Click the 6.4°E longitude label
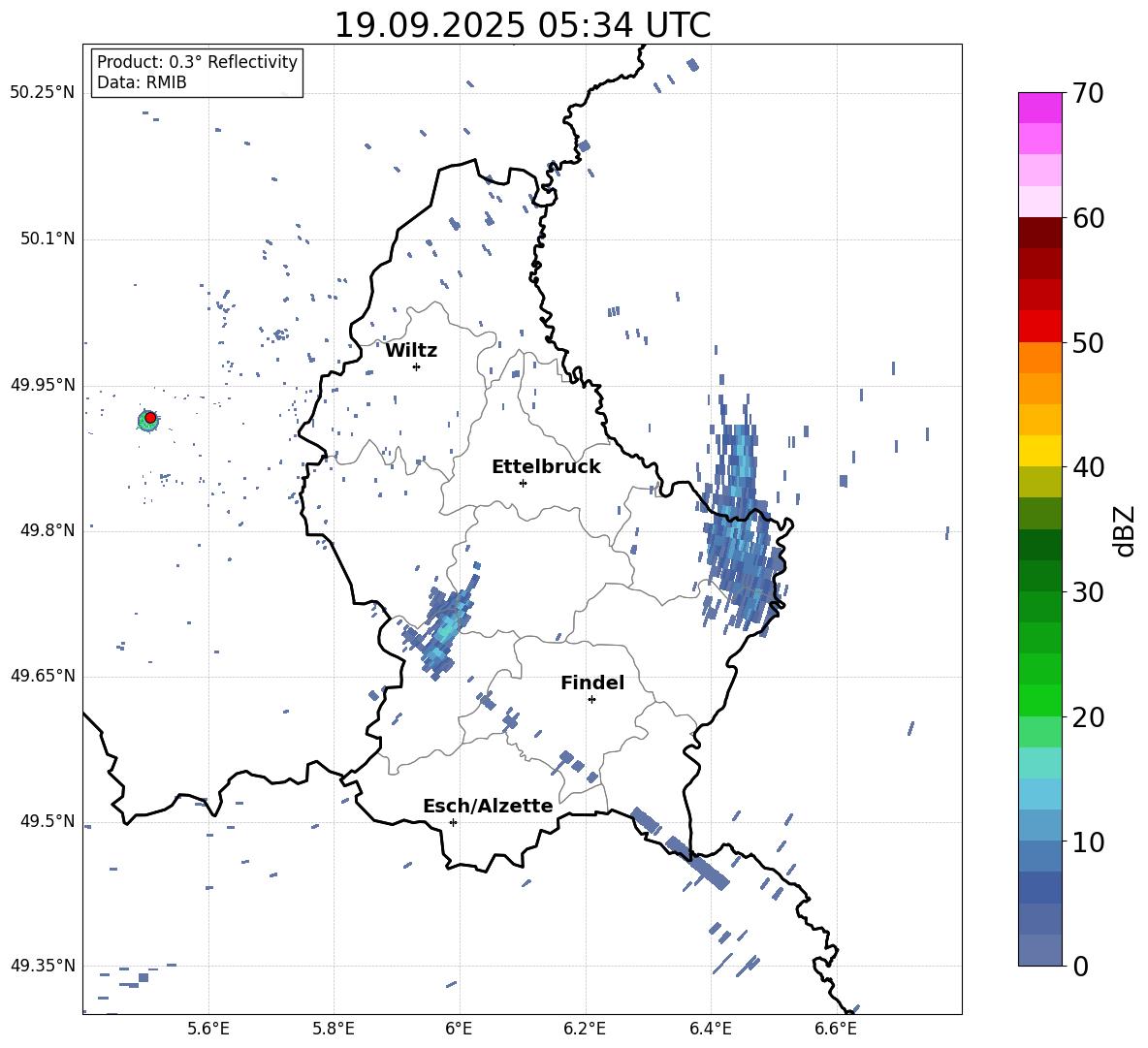 pos(710,1029)
